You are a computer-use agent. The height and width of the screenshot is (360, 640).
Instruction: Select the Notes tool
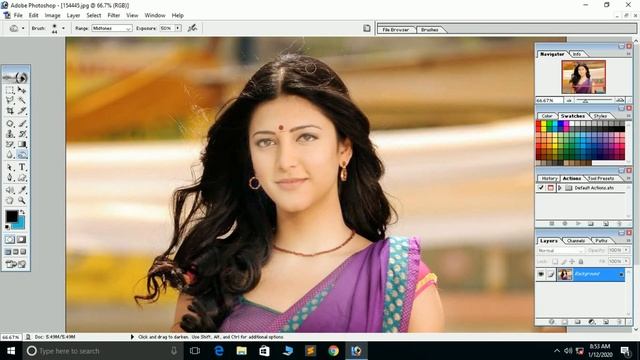click(10, 190)
